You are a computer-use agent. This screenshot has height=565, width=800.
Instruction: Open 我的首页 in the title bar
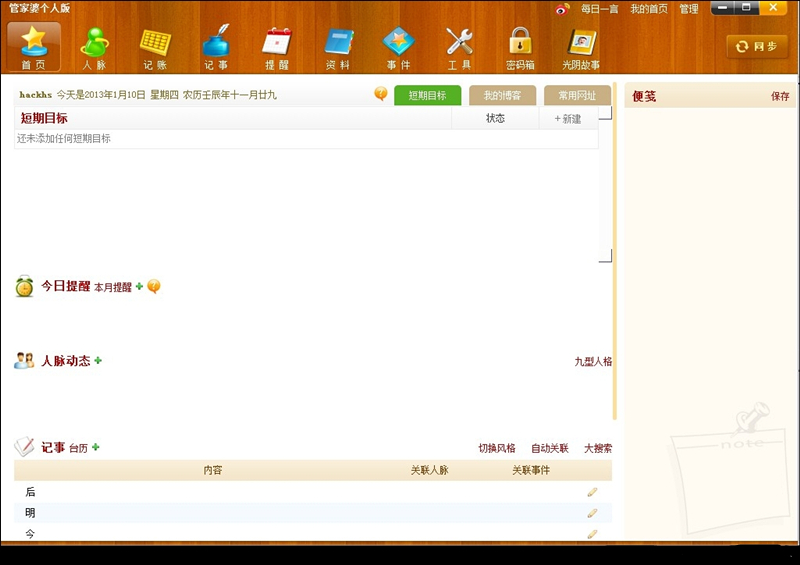[649, 9]
